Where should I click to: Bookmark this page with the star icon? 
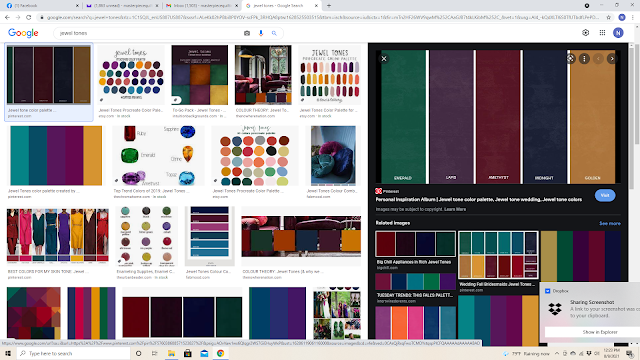[x=609, y=17]
